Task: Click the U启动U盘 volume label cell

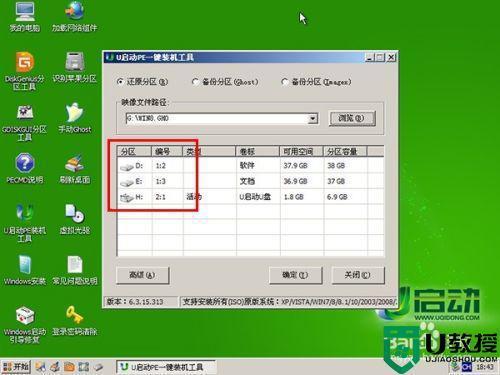Action: click(x=255, y=197)
